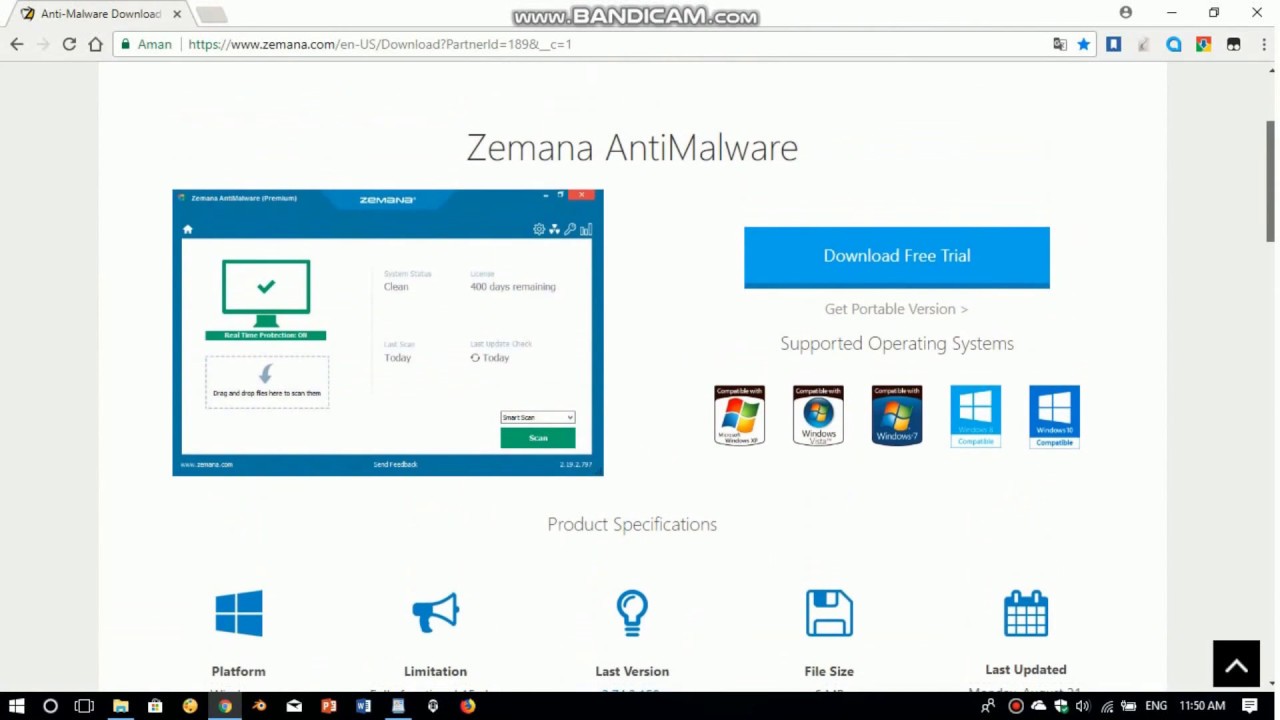Click the Zemana app screenshot image
This screenshot has height=720, width=1280.
(x=388, y=332)
